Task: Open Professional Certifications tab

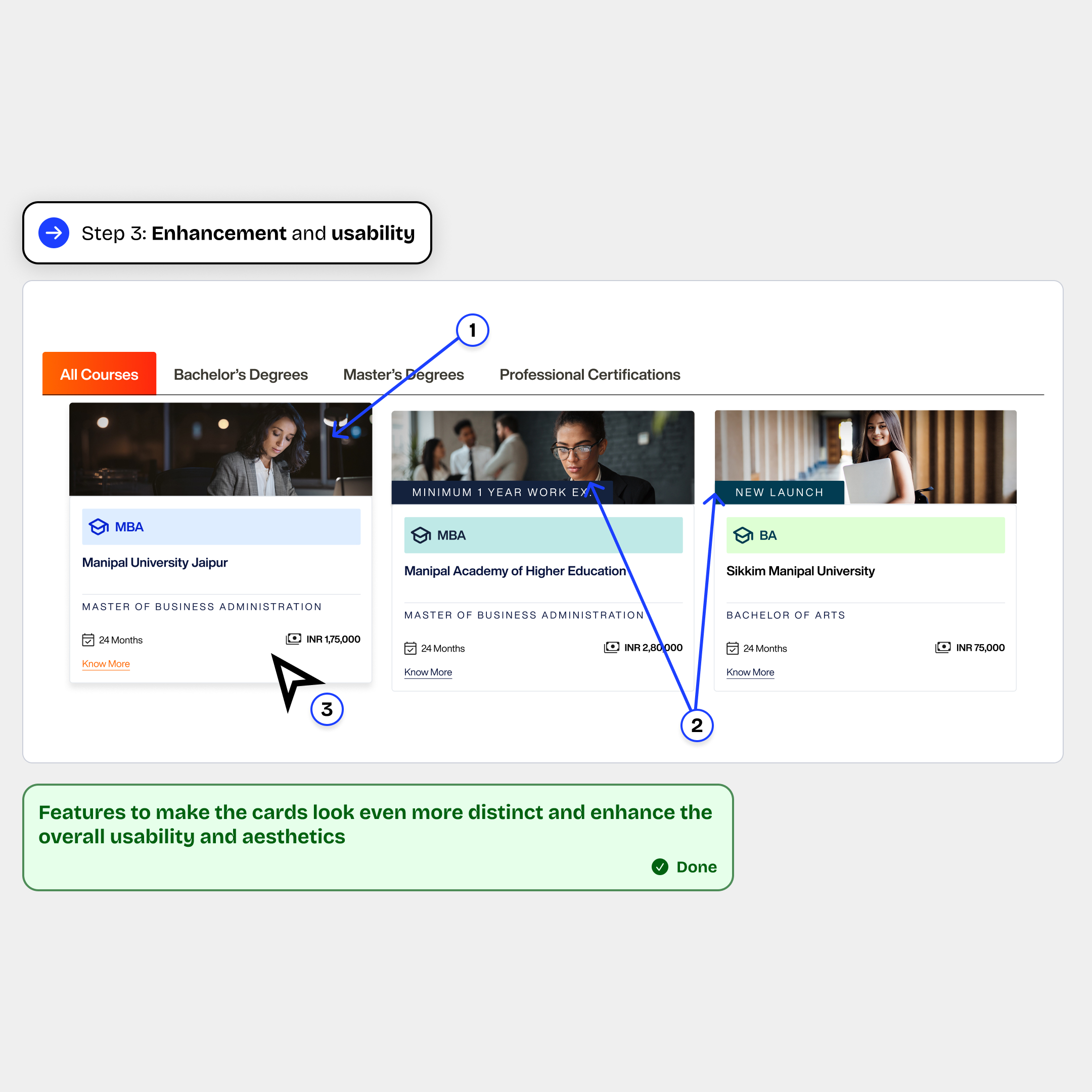Action: click(589, 375)
